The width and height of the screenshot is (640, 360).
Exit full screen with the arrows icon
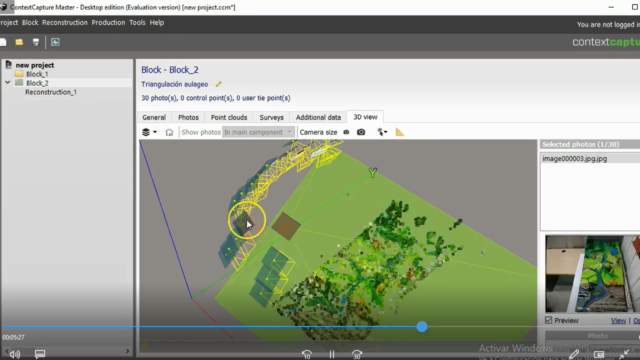point(624,354)
